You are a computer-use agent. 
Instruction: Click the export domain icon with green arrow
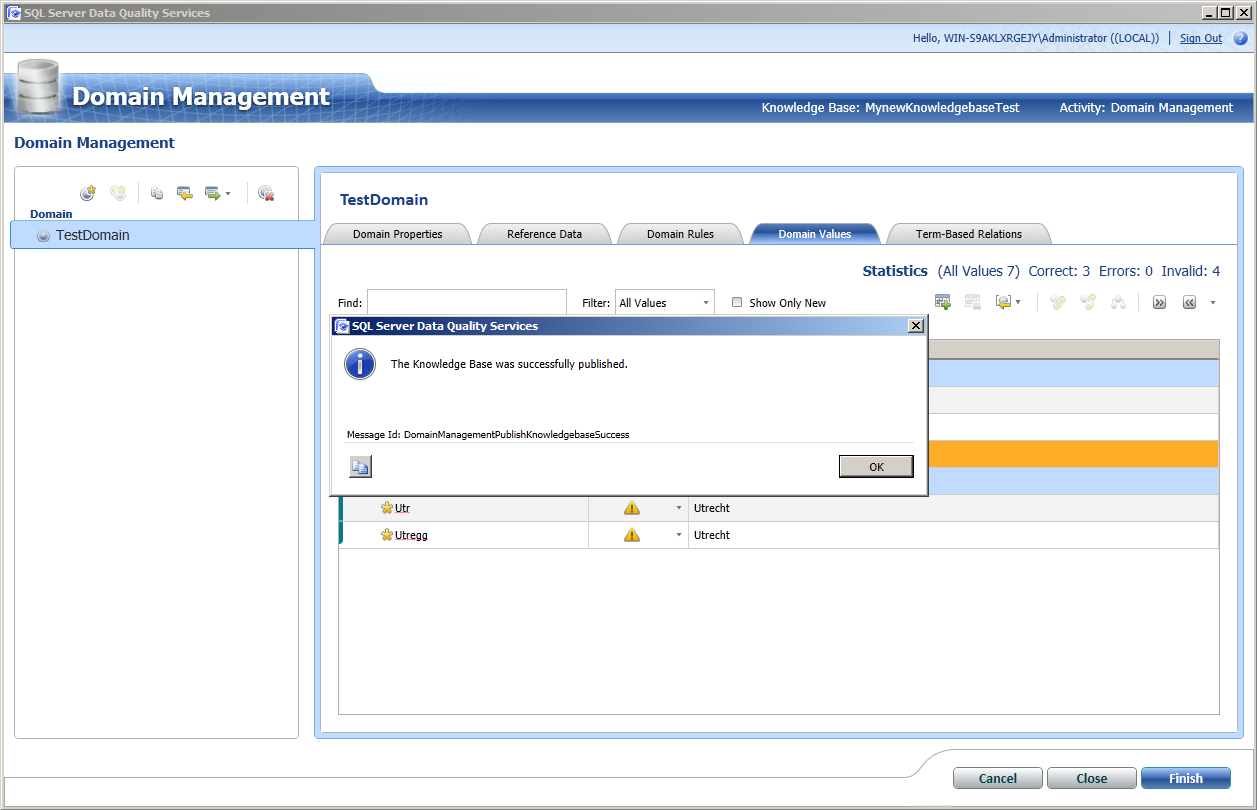click(x=212, y=193)
